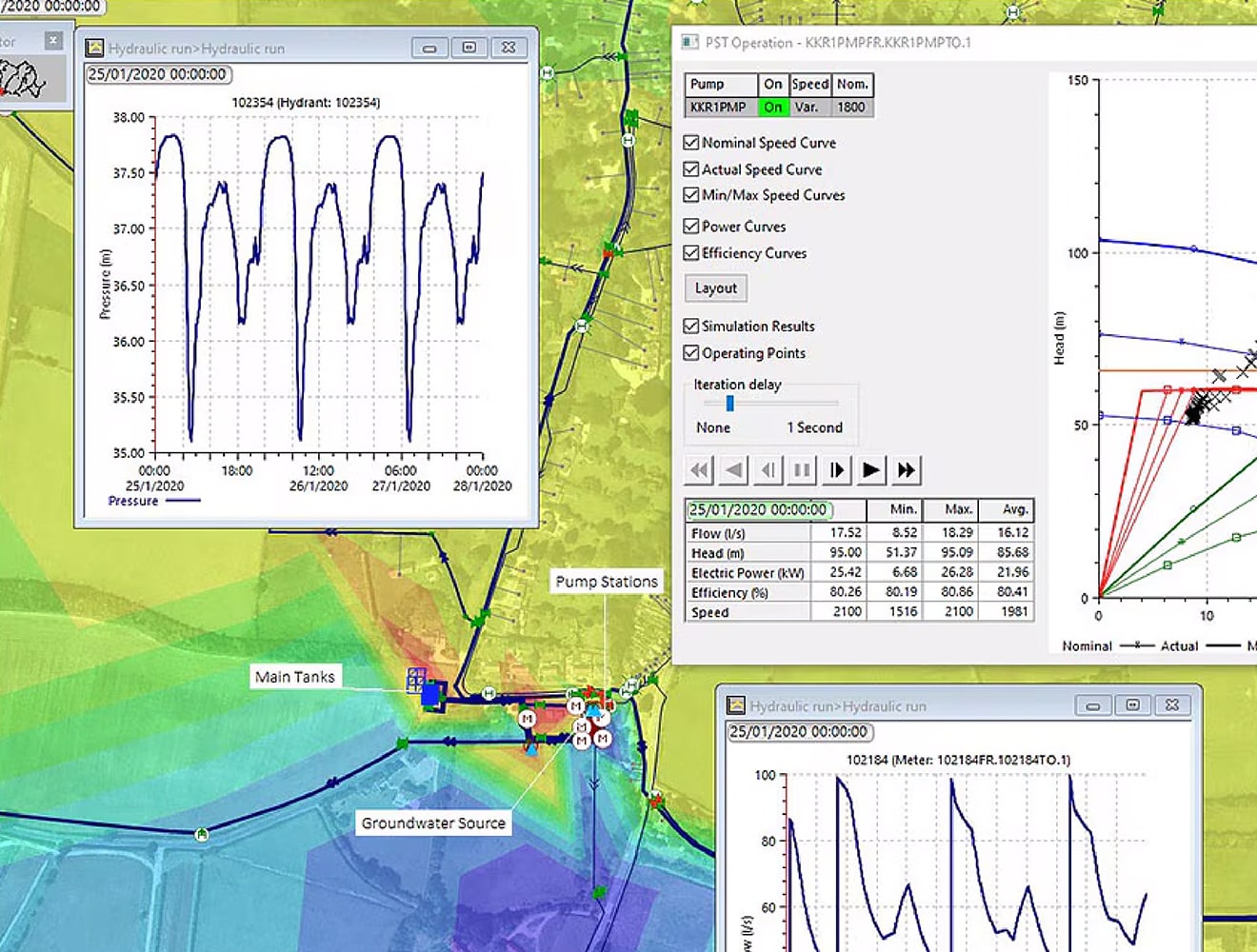Viewport: 1257px width, 952px height.
Task: Click the Min. column header
Action: click(894, 510)
